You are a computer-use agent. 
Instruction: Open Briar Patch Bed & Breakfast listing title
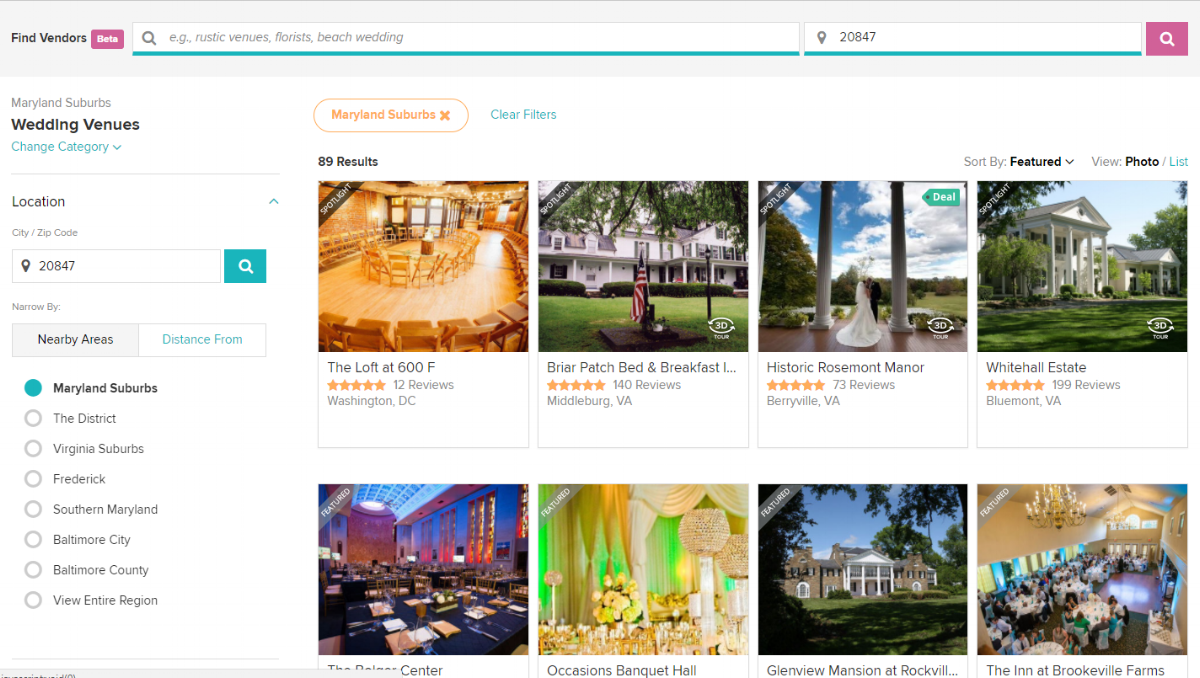pyautogui.click(x=641, y=368)
